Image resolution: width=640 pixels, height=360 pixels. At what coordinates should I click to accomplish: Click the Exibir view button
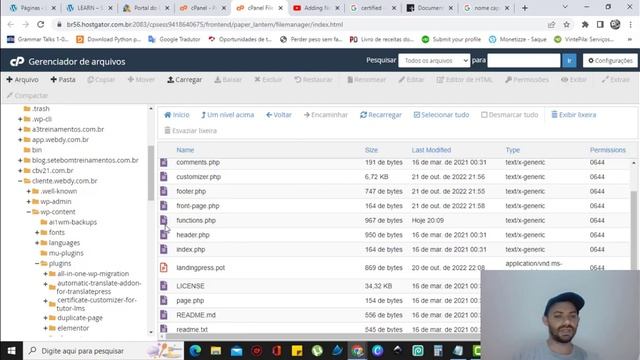574,80
